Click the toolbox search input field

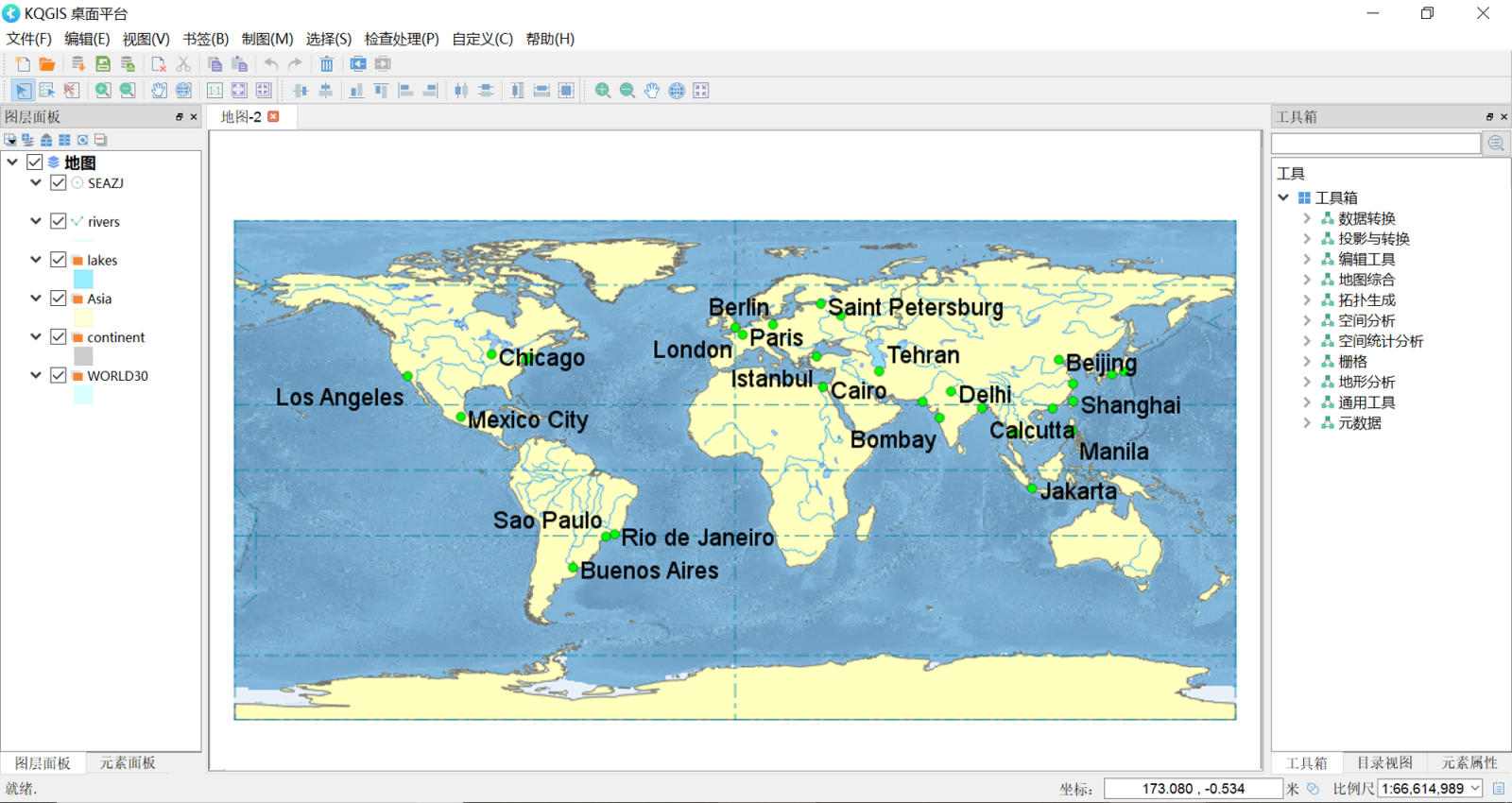pos(1376,144)
